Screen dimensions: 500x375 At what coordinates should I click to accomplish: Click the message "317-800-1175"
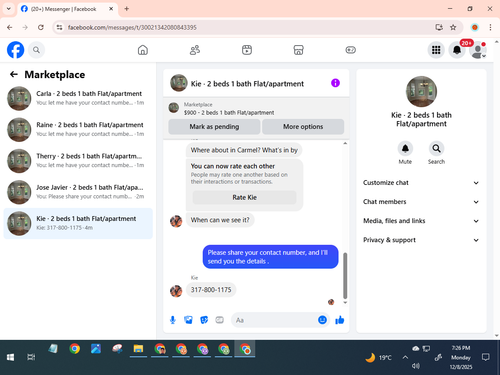[211, 290]
